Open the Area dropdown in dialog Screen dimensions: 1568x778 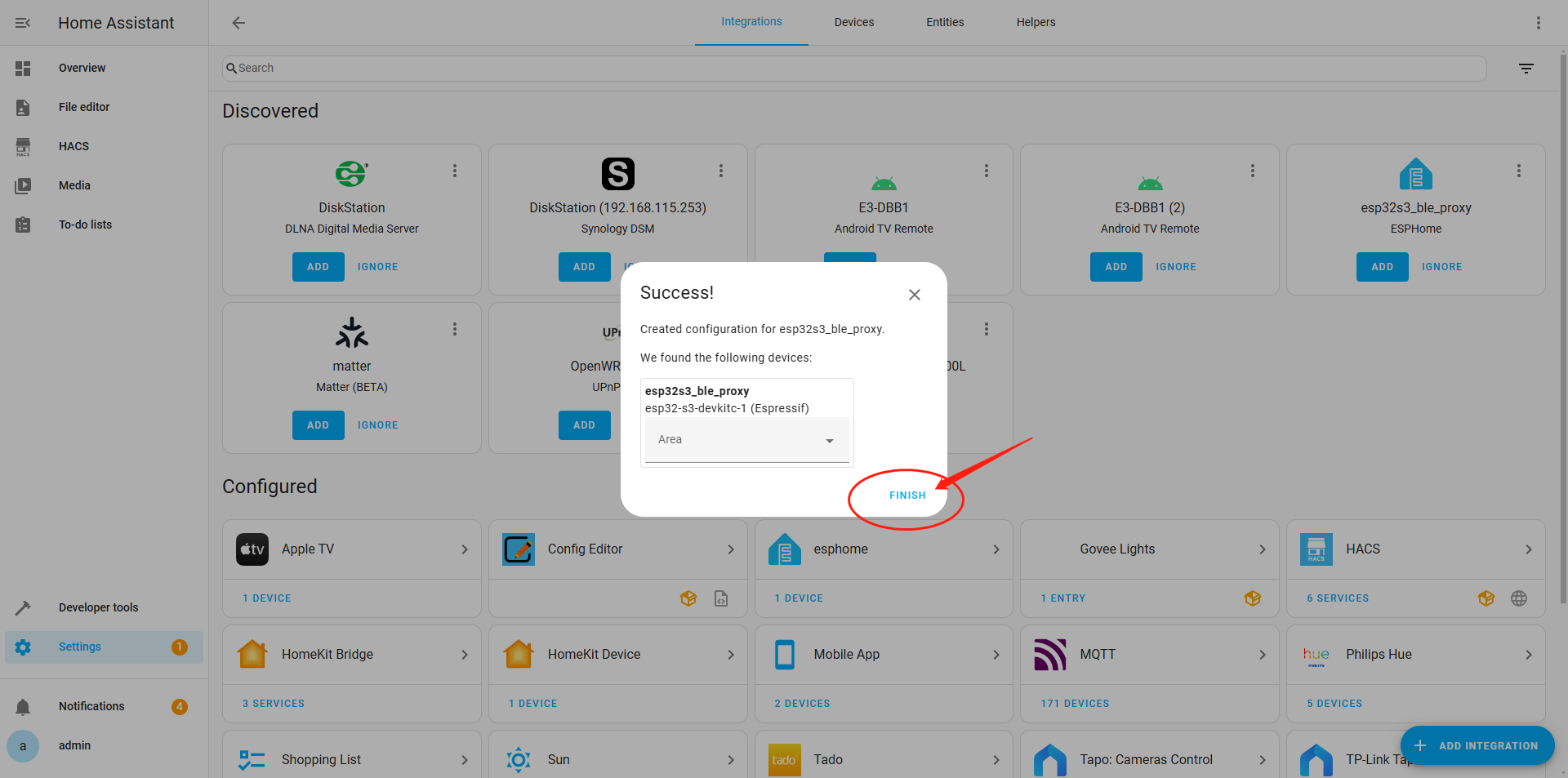tap(746, 440)
